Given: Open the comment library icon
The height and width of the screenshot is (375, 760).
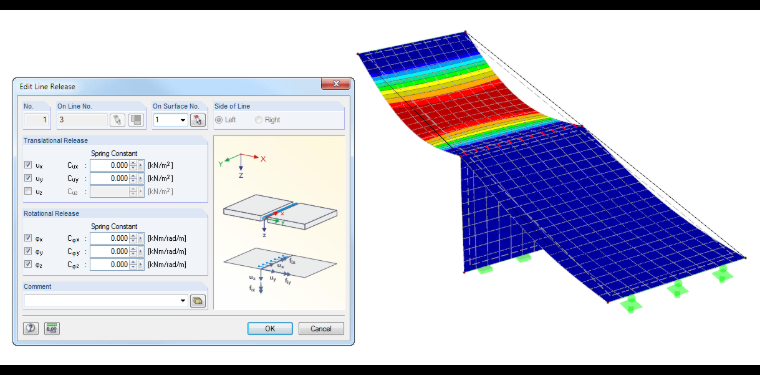Looking at the screenshot, I should pos(198,301).
